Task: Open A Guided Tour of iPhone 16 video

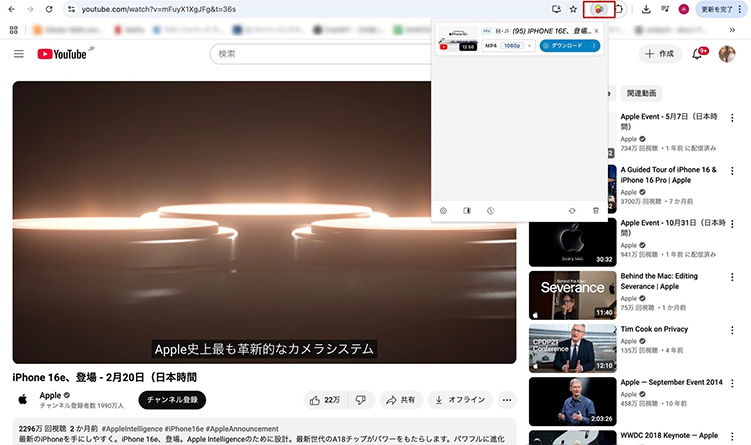Action: click(x=669, y=175)
